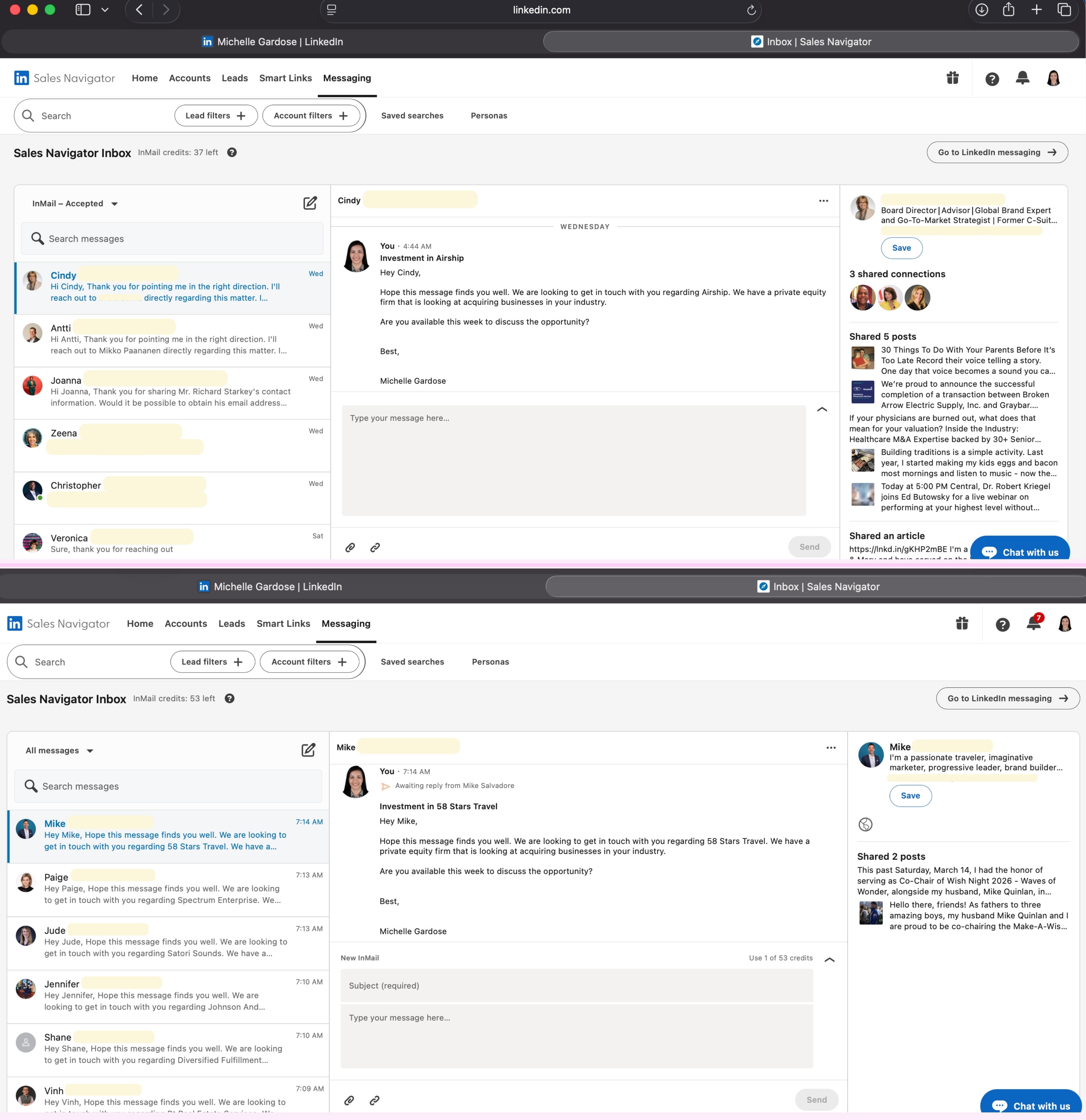1086x1120 pixels.
Task: Open the Leads menu in the upper navigation bar
Action: [x=235, y=78]
